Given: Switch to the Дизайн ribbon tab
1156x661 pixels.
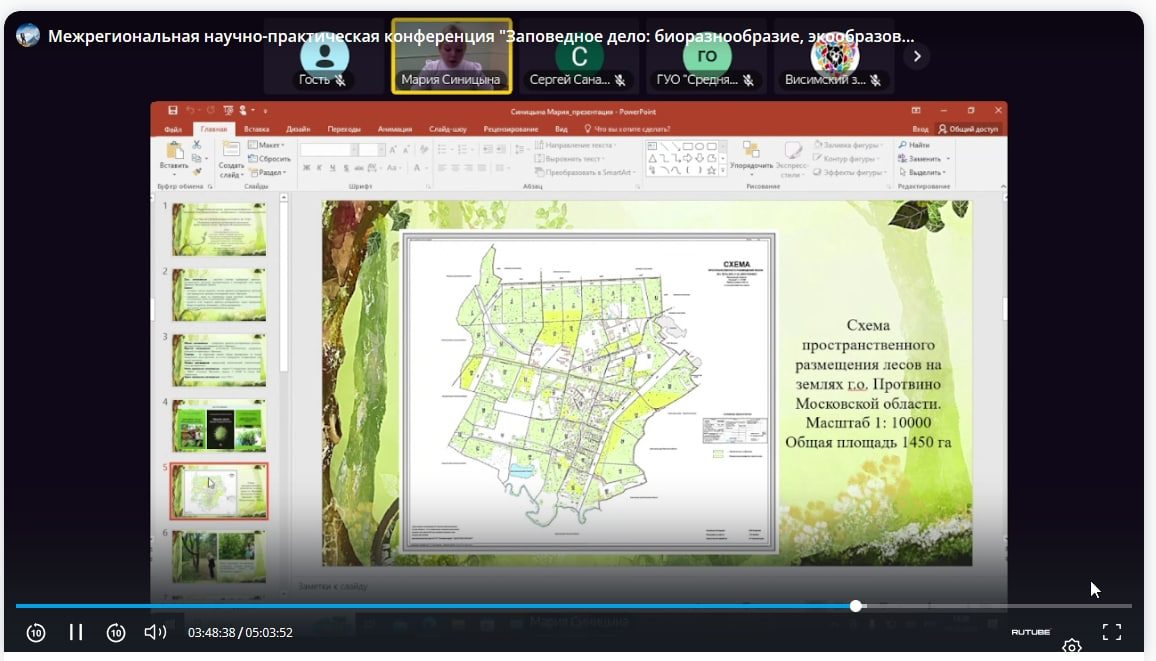Looking at the screenshot, I should tap(298, 129).
